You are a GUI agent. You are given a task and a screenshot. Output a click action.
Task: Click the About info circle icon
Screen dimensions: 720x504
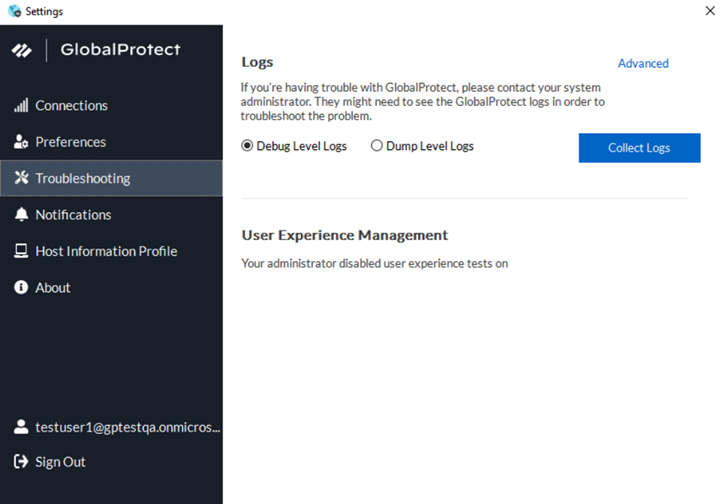click(x=21, y=288)
